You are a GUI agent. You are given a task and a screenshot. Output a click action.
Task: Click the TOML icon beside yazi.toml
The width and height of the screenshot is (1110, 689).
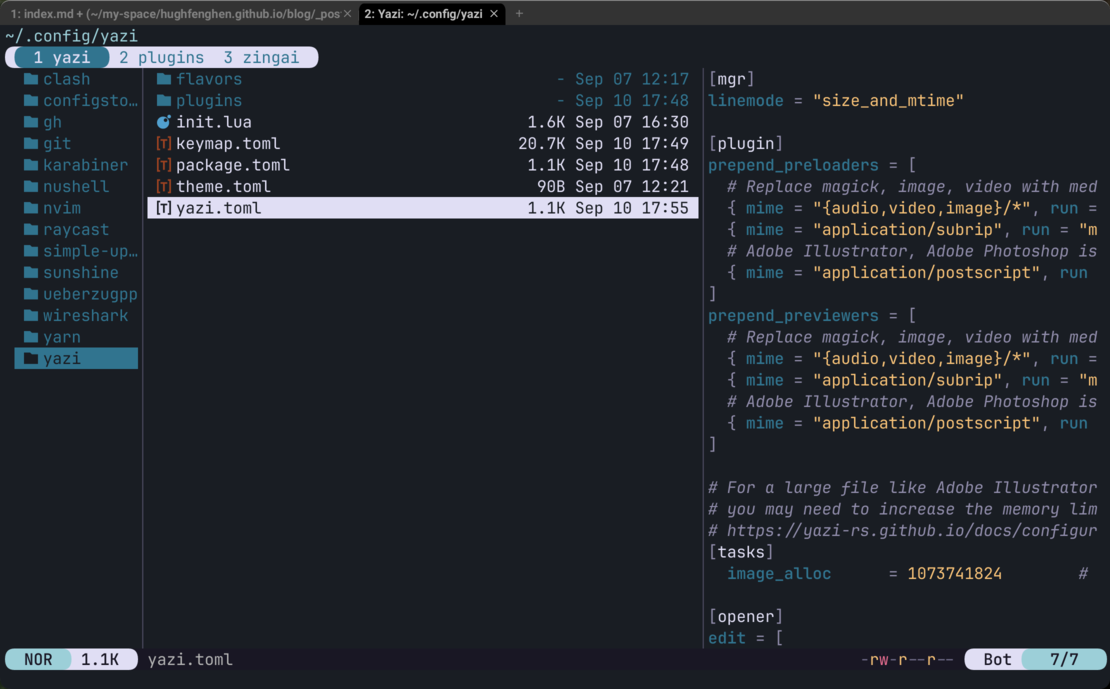(164, 207)
